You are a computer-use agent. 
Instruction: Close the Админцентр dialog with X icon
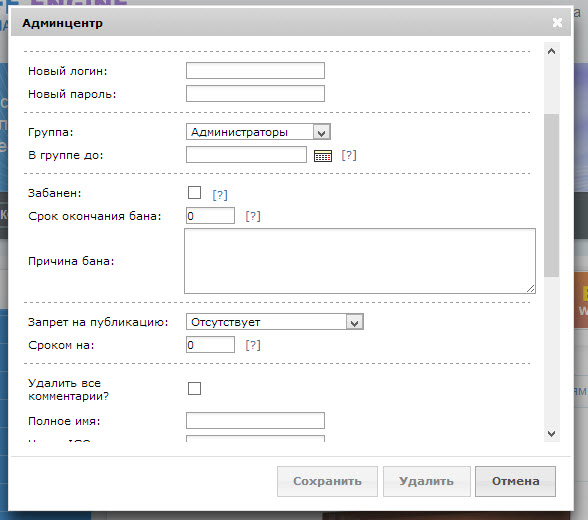pyautogui.click(x=557, y=23)
